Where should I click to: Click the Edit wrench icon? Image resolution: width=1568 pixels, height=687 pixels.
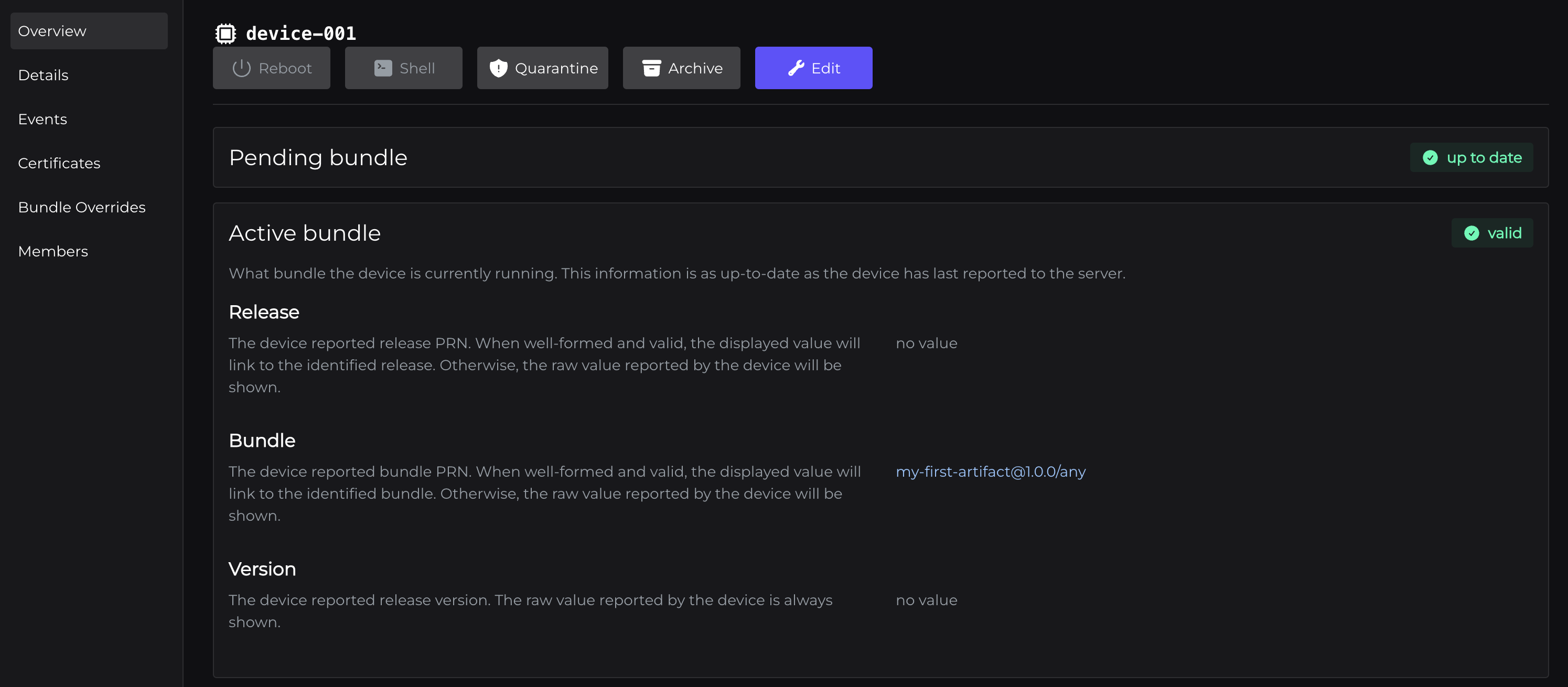click(796, 68)
